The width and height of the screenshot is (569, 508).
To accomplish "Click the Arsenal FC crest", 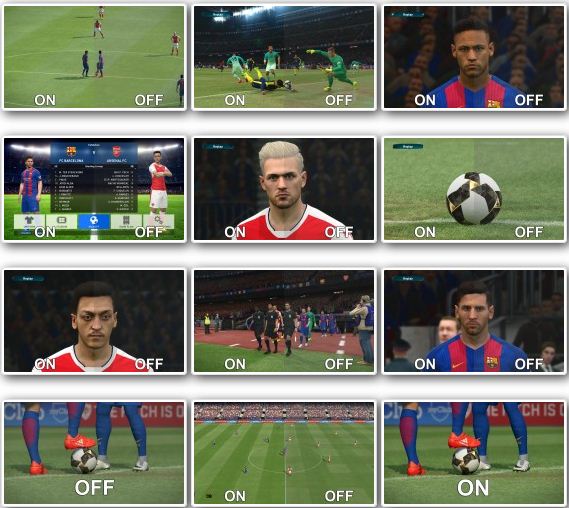I will (x=116, y=151).
